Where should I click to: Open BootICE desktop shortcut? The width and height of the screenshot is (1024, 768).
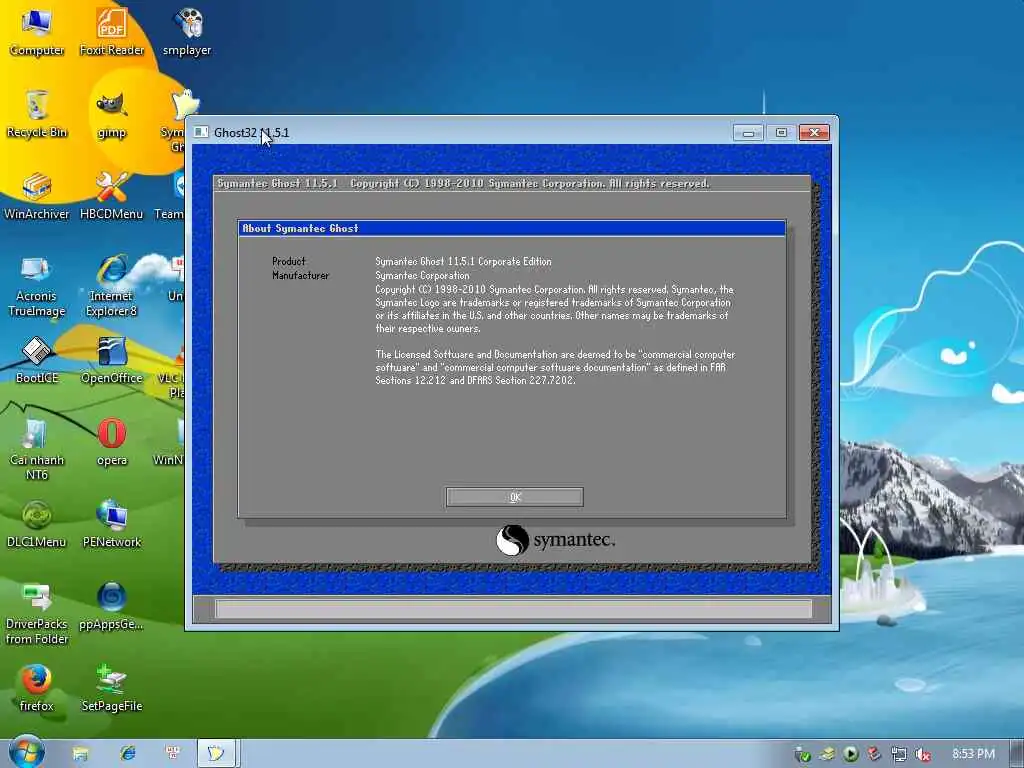pyautogui.click(x=37, y=360)
